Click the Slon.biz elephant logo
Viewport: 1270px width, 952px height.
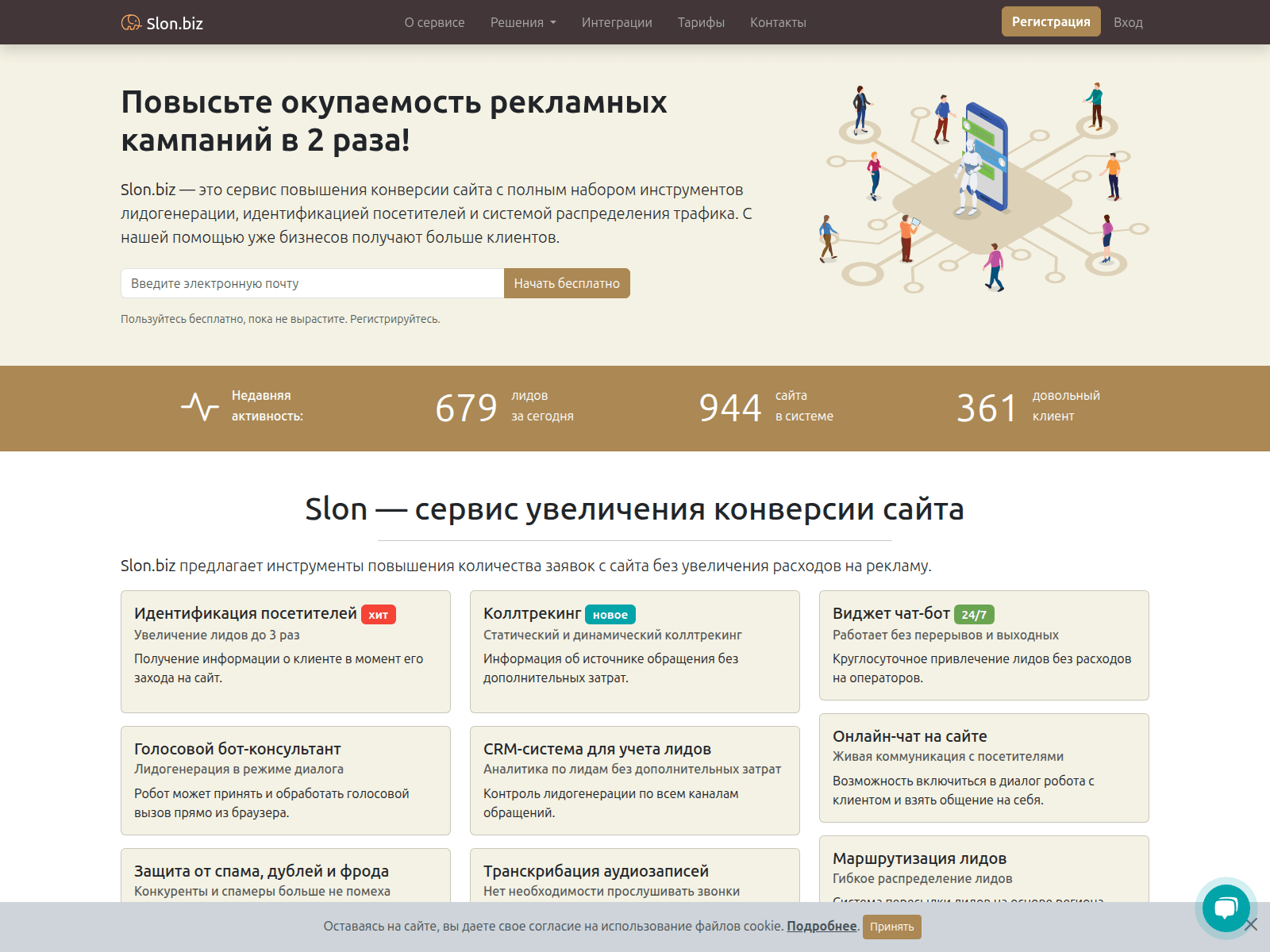[131, 21]
